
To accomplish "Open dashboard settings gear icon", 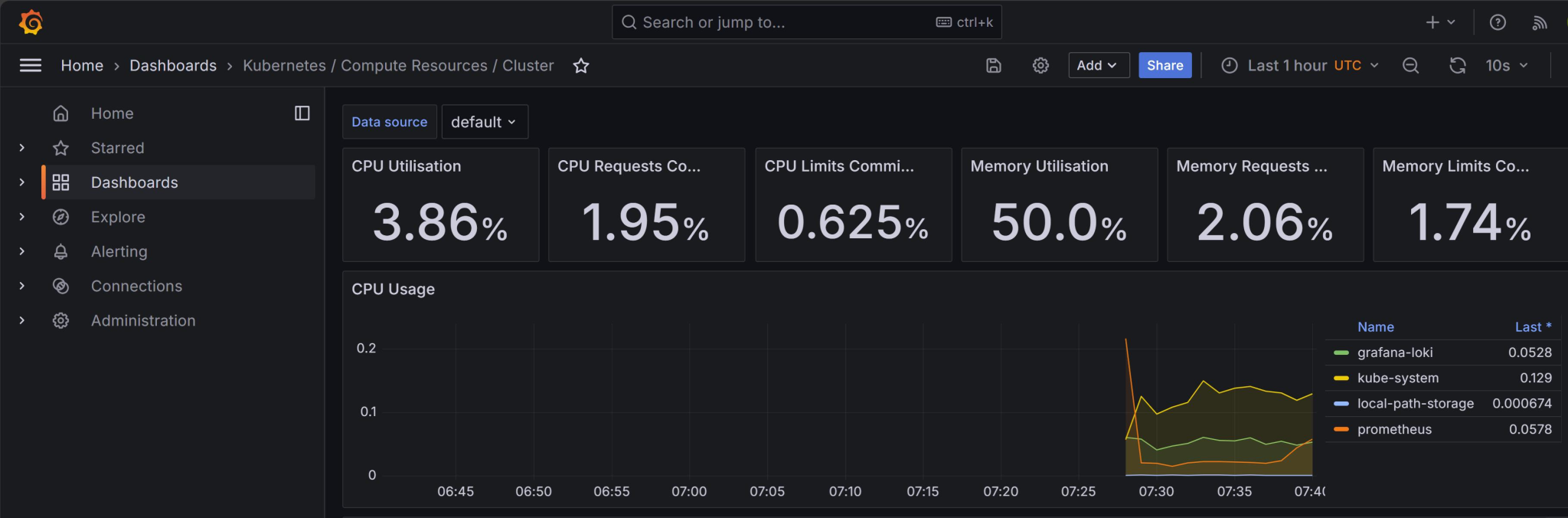I will tap(1040, 66).
